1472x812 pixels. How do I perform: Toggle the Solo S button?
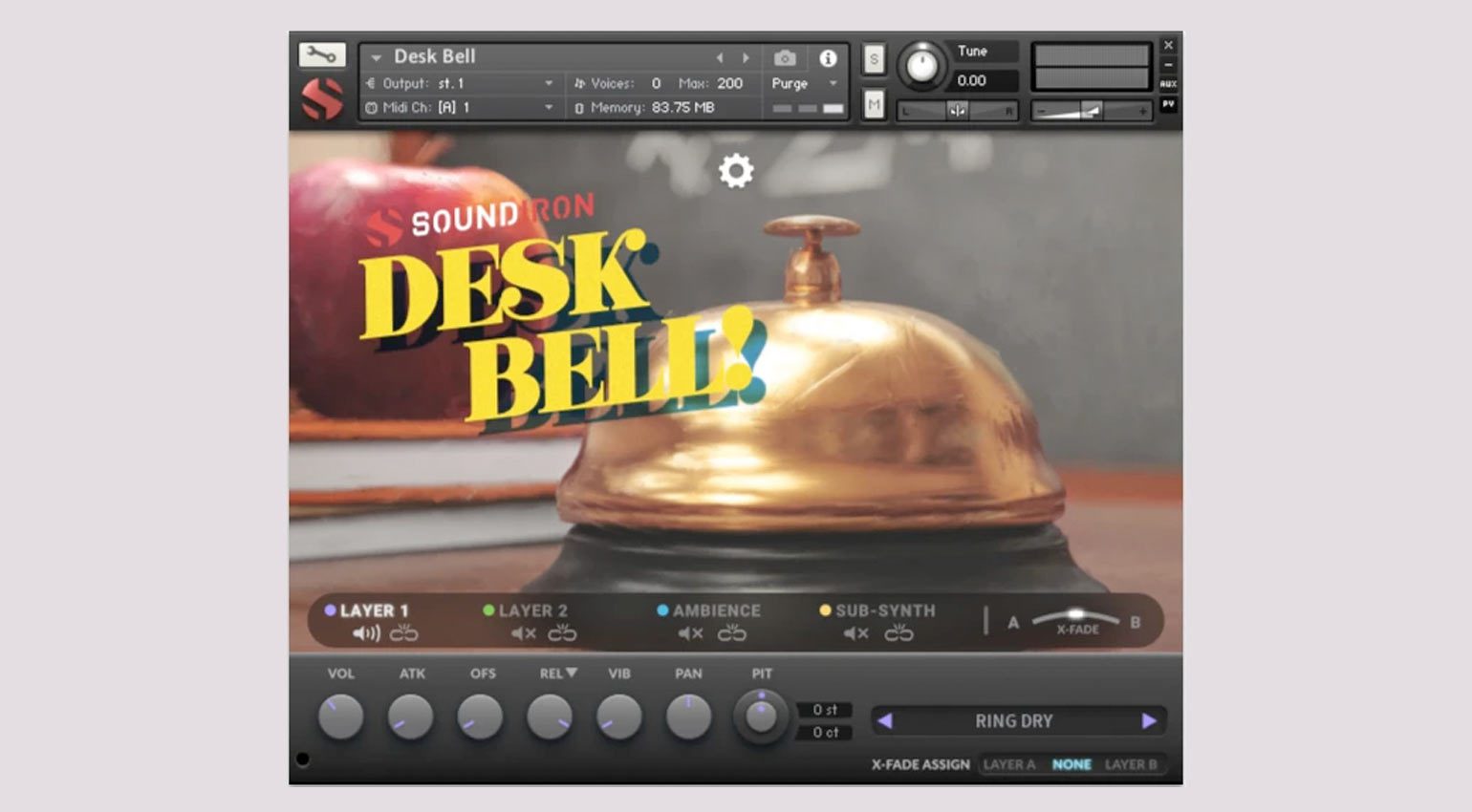874,59
